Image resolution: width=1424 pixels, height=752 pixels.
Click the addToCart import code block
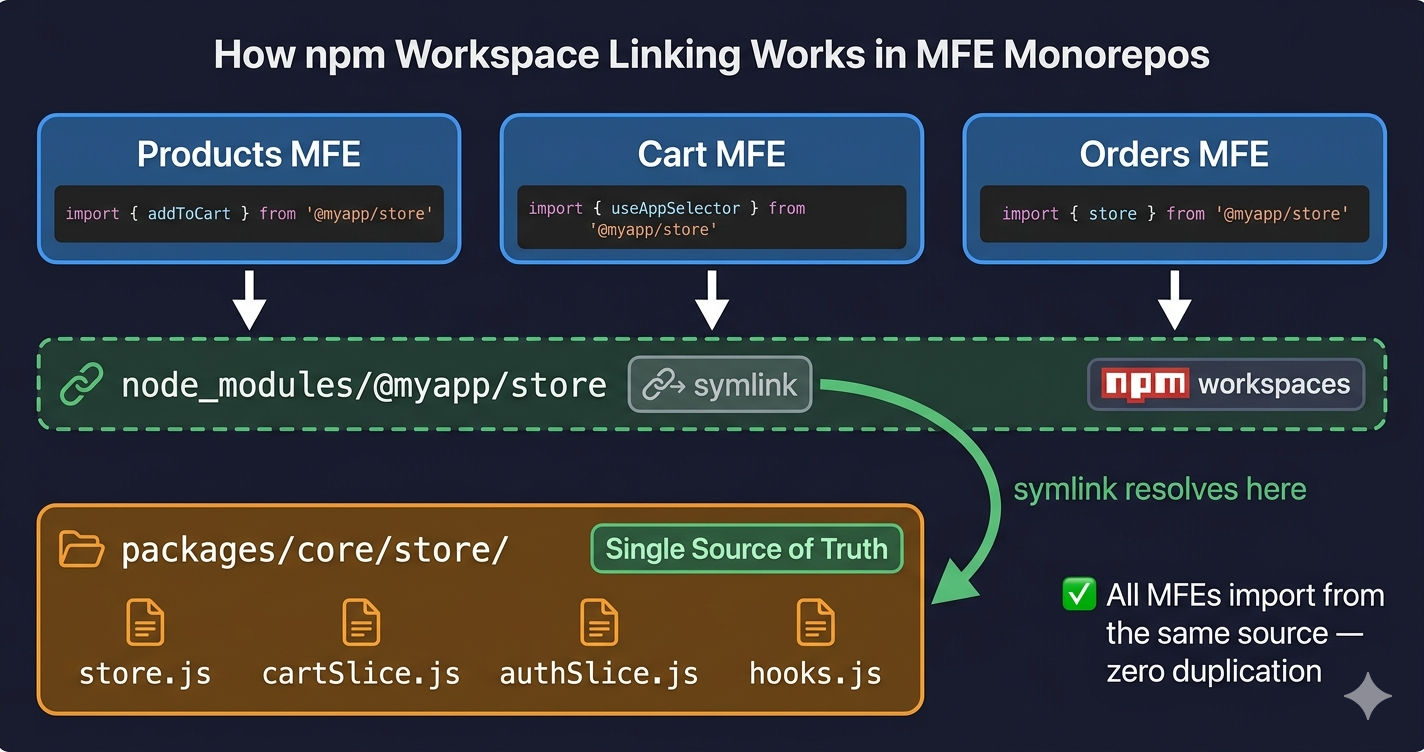pos(249,213)
